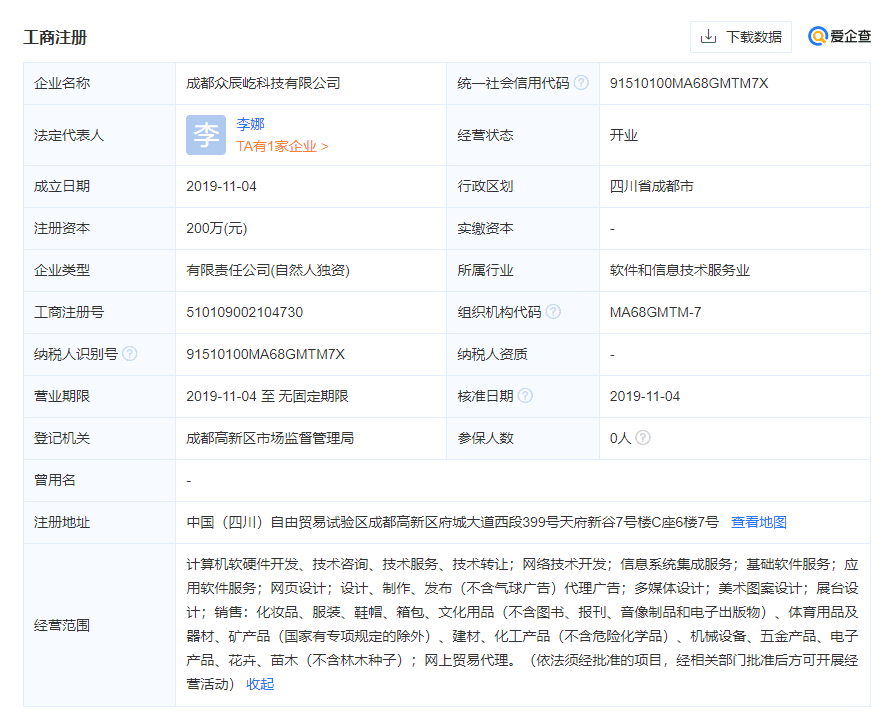Collapse business scope with 收起
The height and width of the screenshot is (725, 889).
260,684
